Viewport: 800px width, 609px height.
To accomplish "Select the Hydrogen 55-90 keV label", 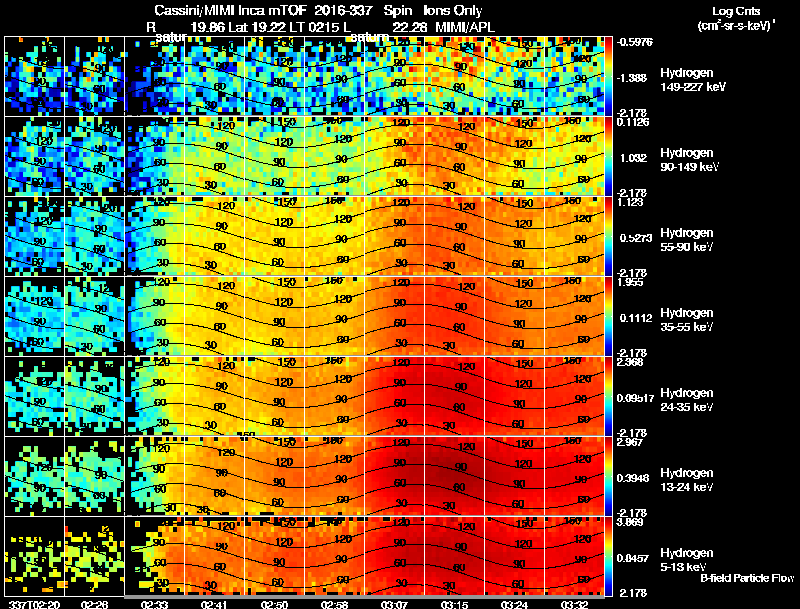I will coord(687,240).
